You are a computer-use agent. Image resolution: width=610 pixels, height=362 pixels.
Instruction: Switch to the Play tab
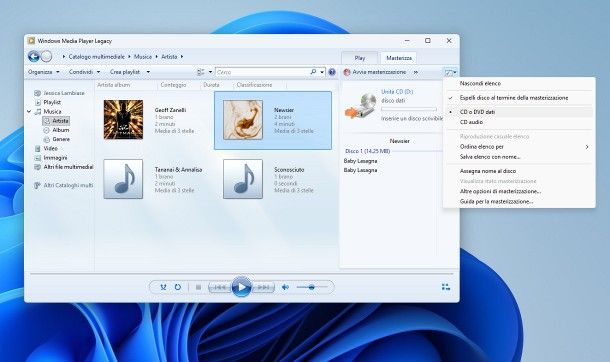360,58
